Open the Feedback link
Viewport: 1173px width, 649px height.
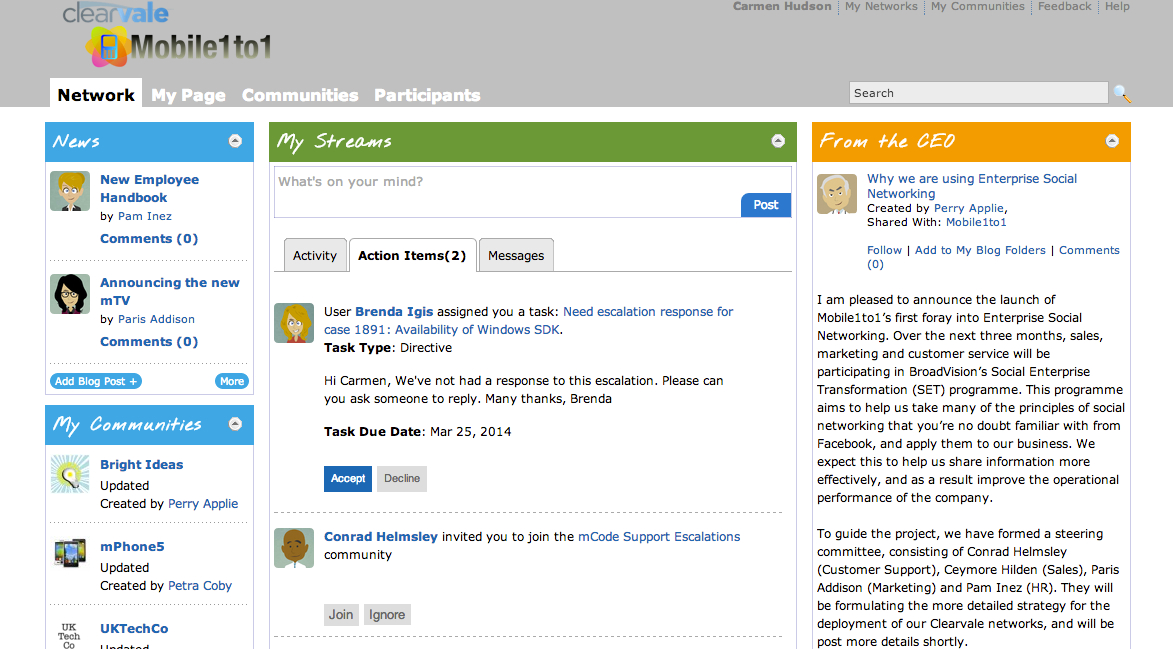pos(1065,6)
